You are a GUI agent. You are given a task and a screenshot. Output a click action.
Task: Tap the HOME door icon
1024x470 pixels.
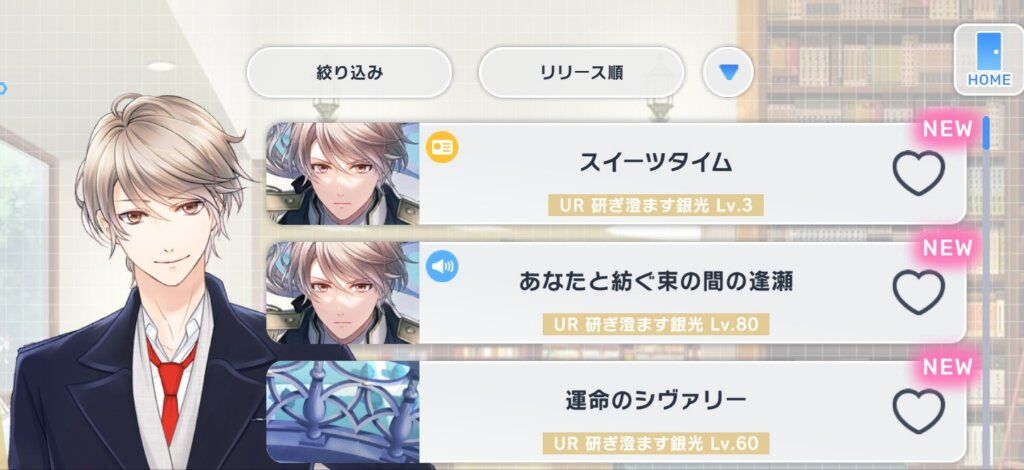(989, 60)
